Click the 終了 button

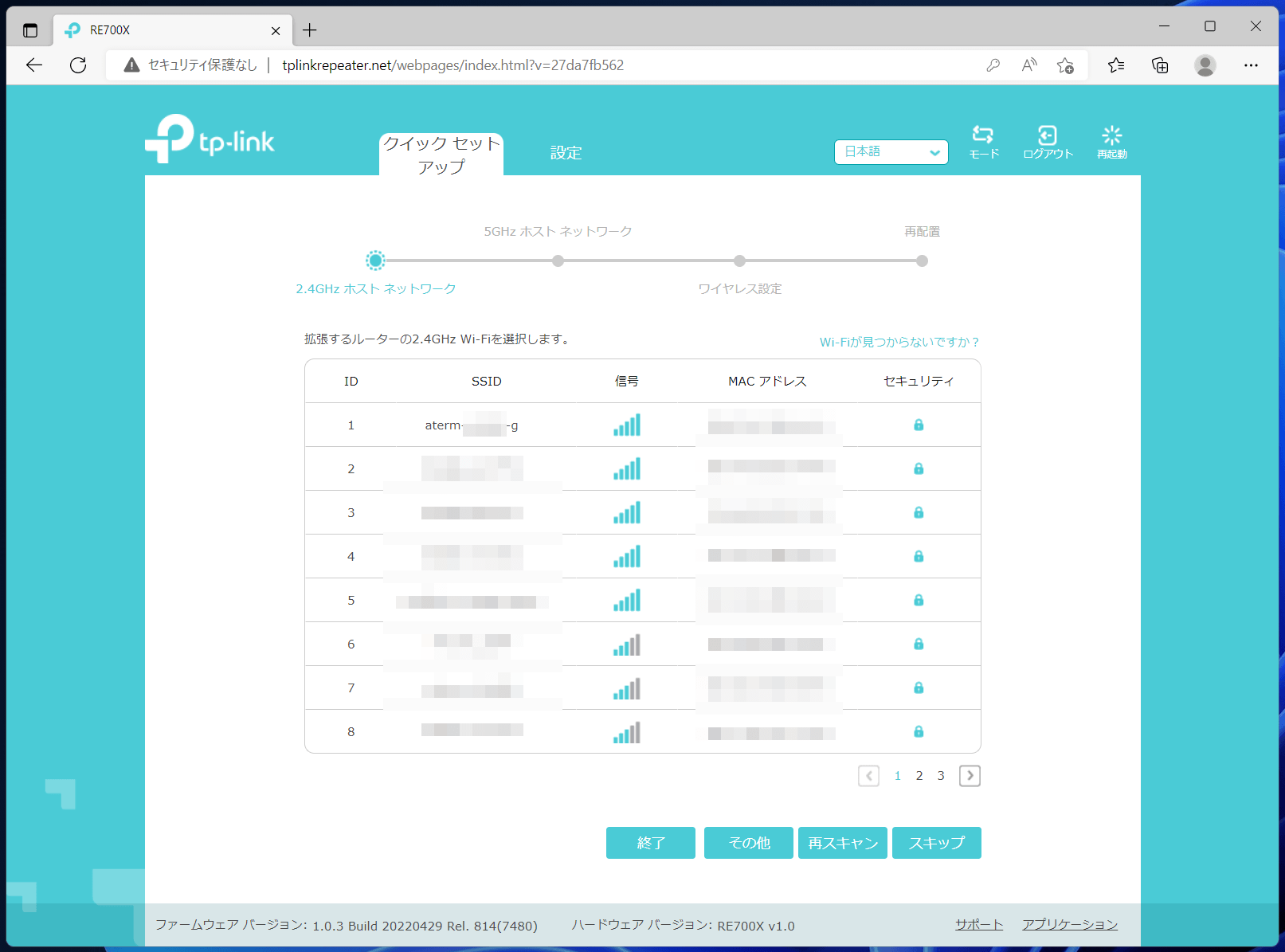(x=651, y=843)
